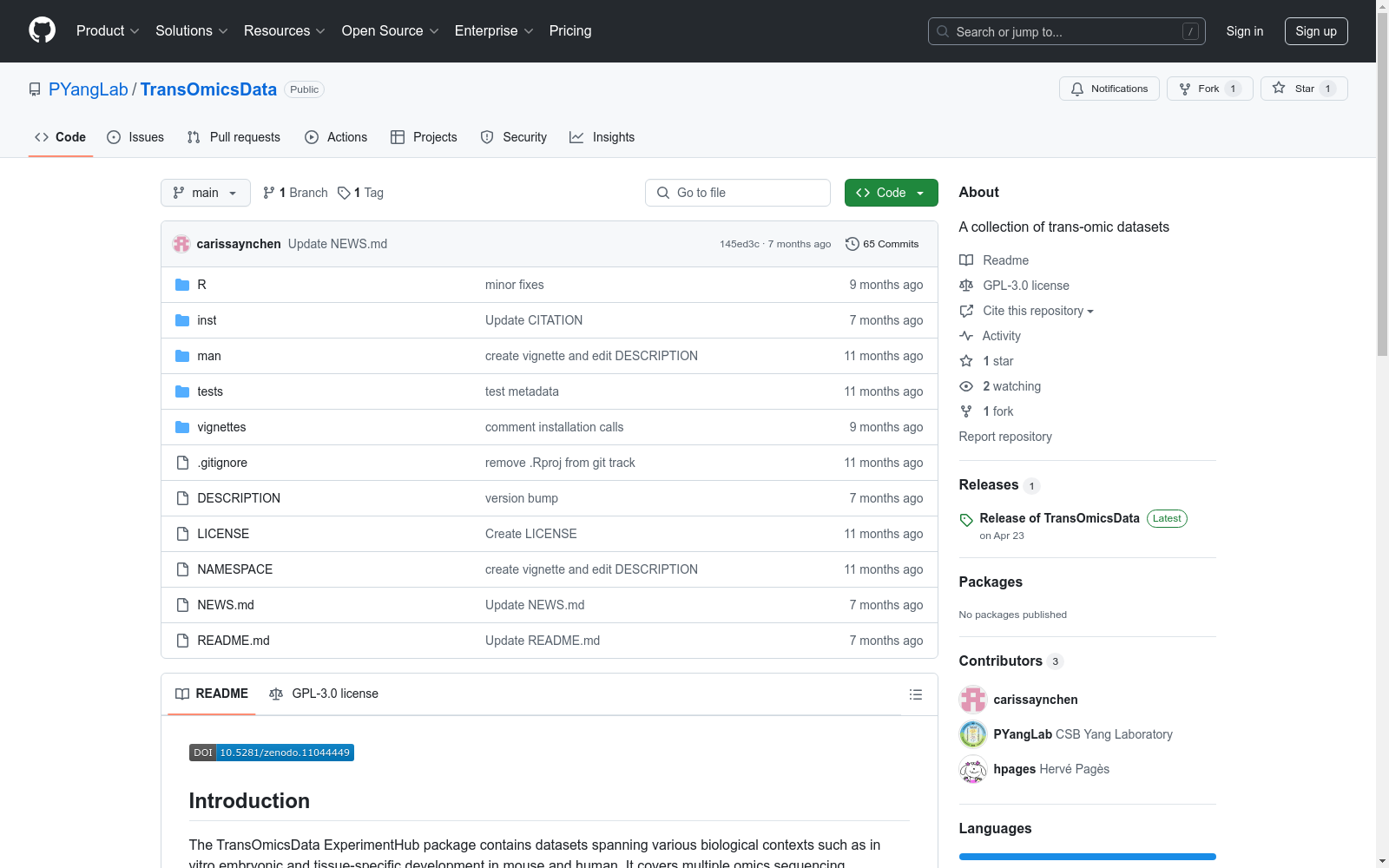Click the Sign up button
The image size is (1389, 868).
(1316, 31)
